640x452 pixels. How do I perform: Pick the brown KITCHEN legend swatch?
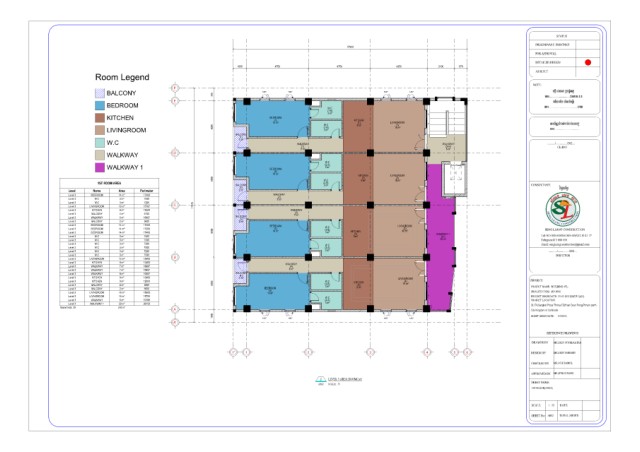click(x=100, y=118)
